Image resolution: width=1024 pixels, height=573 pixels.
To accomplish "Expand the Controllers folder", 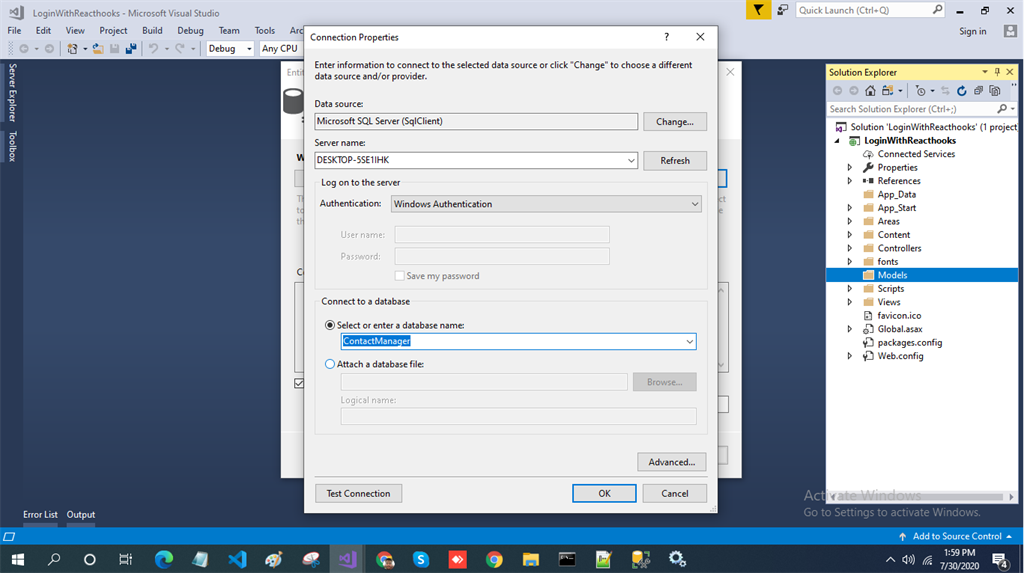I will tap(850, 248).
